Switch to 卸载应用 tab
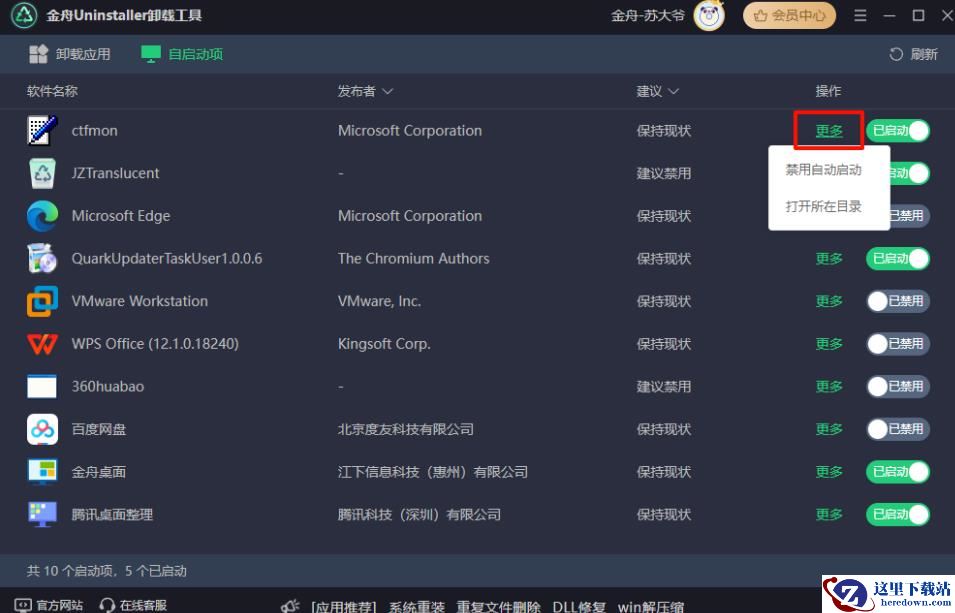 pyautogui.click(x=69, y=54)
